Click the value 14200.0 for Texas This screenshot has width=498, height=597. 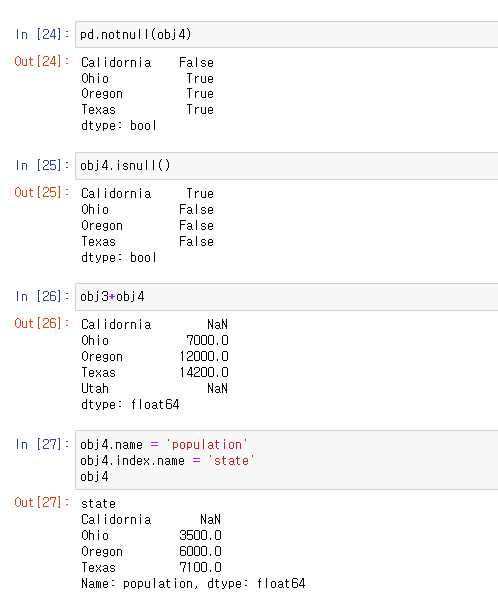[x=204, y=372]
